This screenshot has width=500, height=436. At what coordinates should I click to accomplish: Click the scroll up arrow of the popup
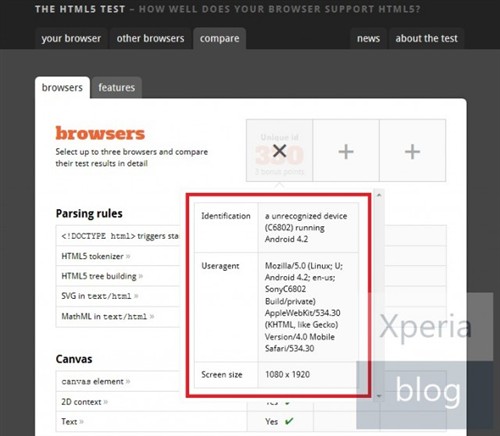pyautogui.click(x=379, y=195)
